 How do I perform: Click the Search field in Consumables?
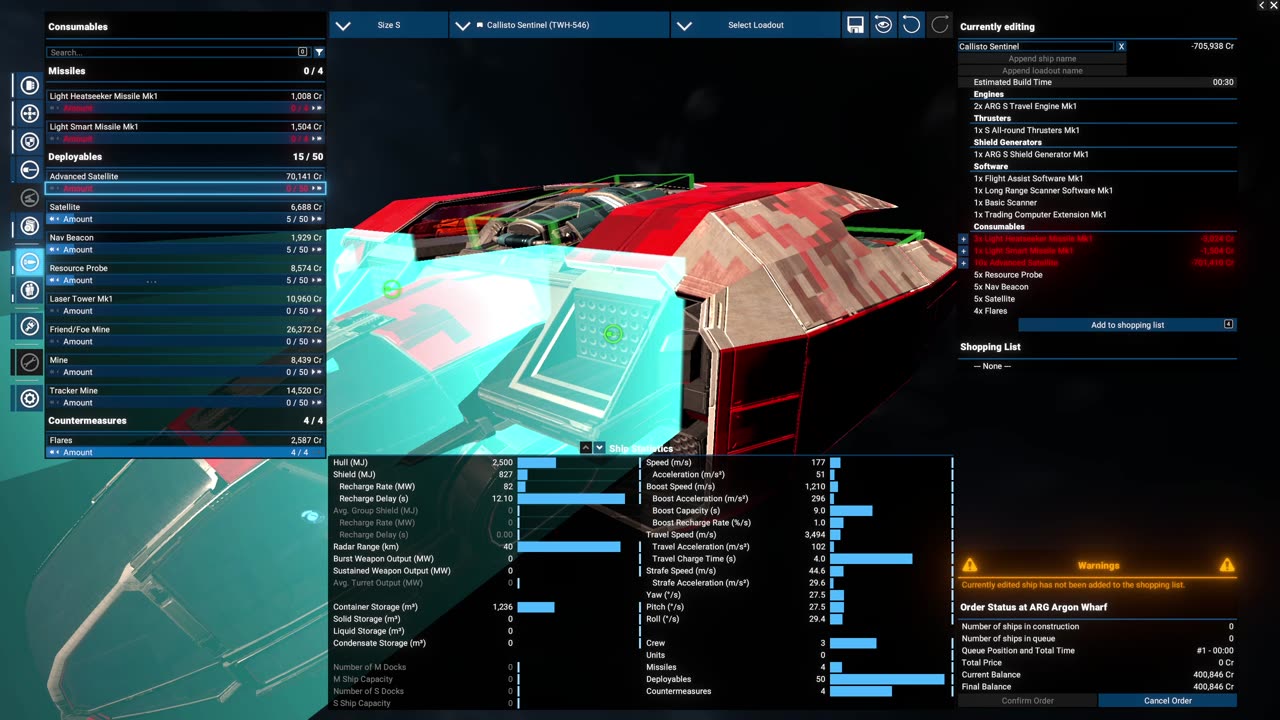coord(178,52)
